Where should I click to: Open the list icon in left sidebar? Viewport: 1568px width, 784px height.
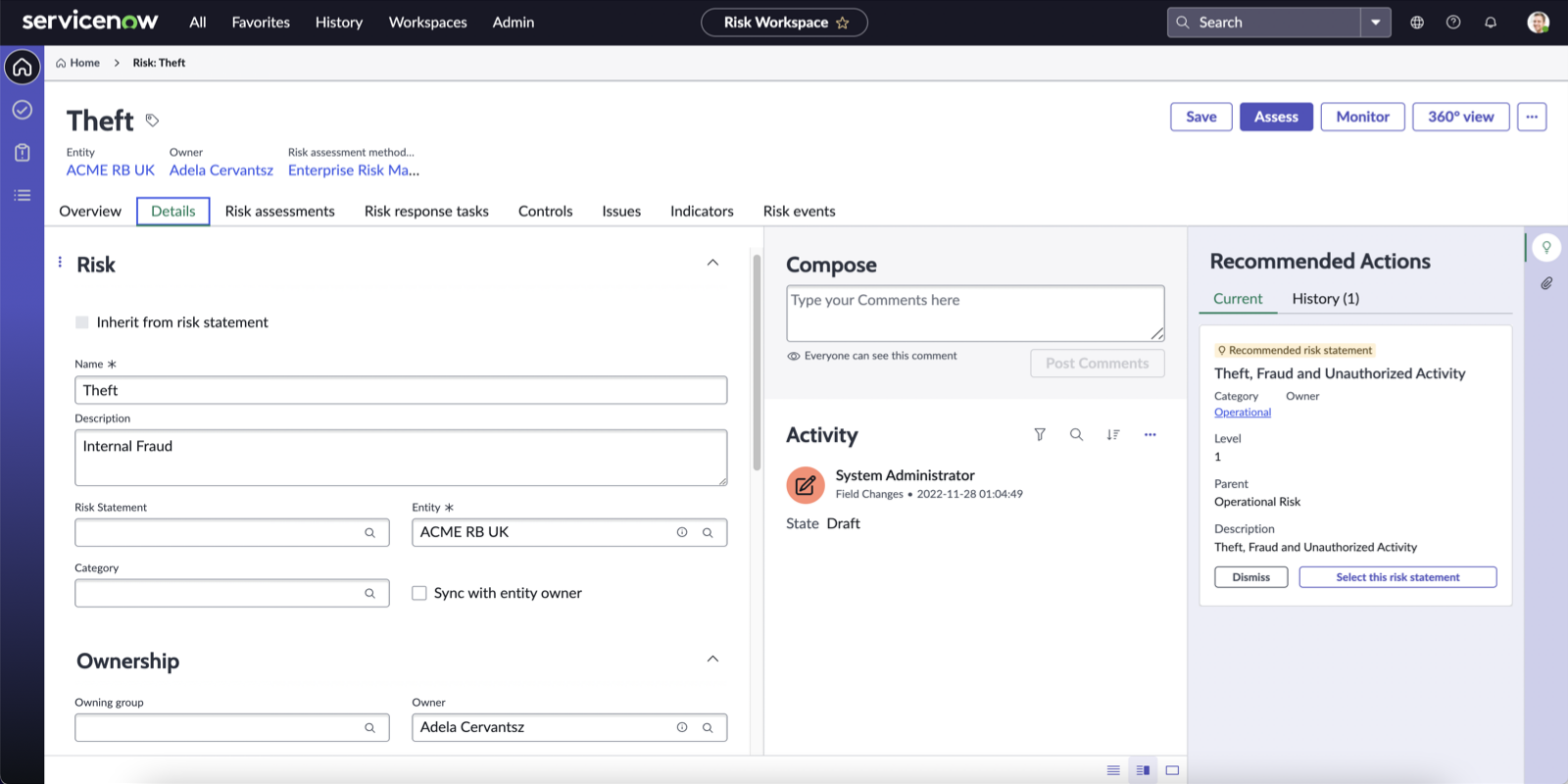(23, 195)
